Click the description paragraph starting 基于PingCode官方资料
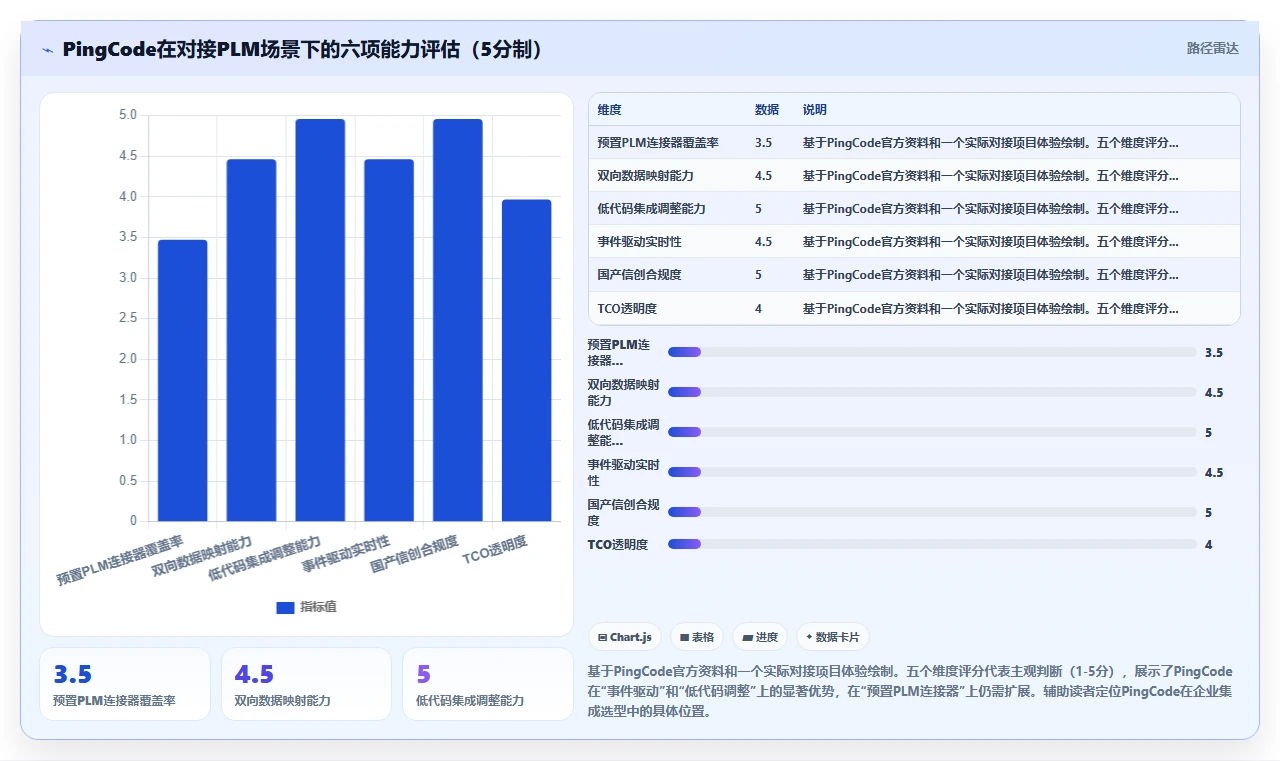 (910, 692)
